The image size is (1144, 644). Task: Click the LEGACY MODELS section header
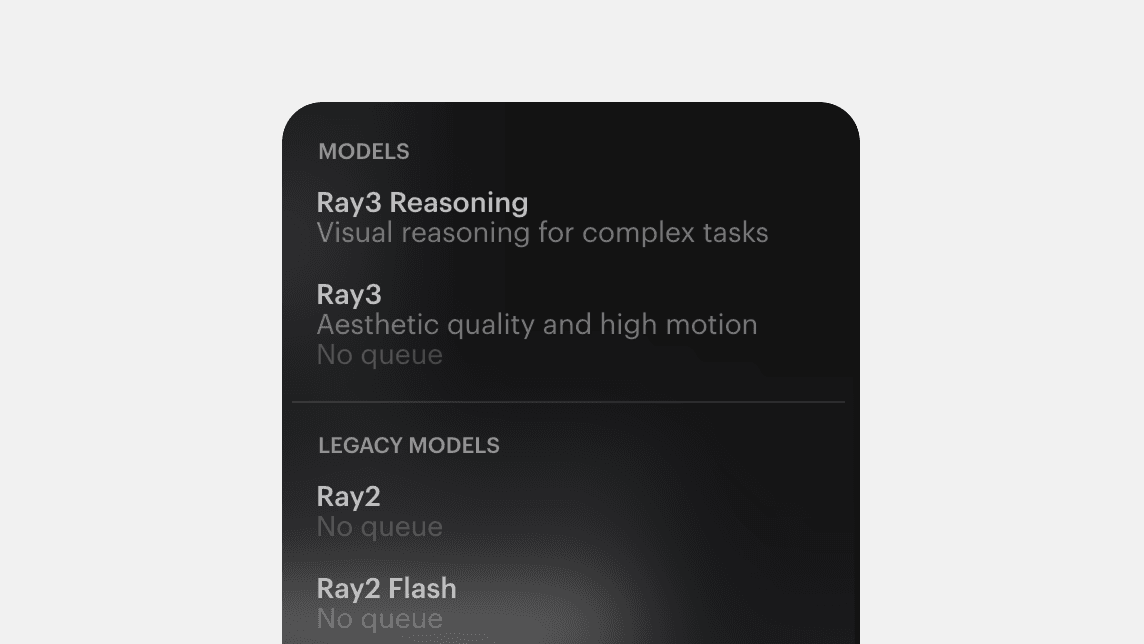[408, 446]
